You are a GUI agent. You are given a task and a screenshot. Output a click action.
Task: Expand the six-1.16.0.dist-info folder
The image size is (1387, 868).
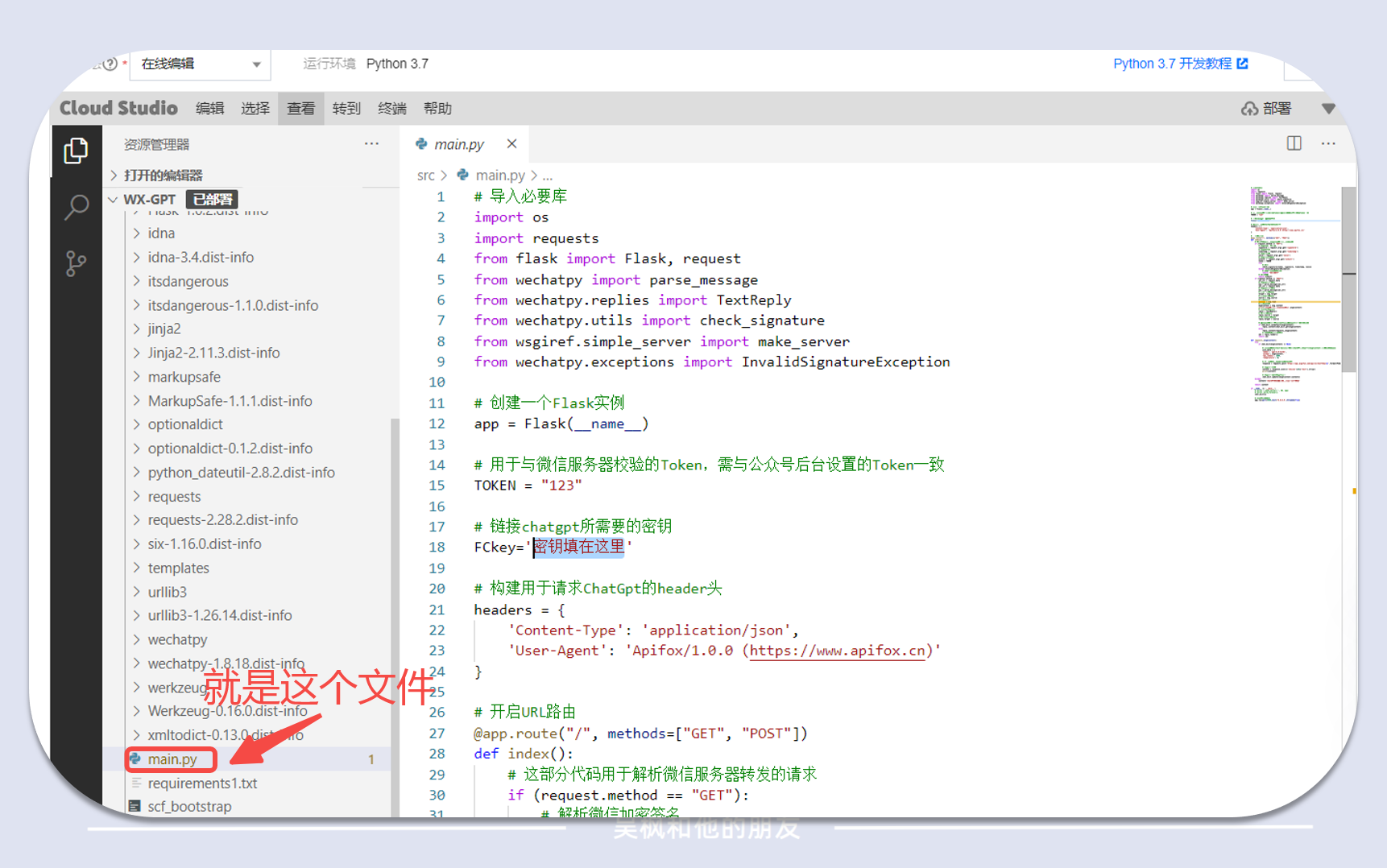(x=205, y=544)
